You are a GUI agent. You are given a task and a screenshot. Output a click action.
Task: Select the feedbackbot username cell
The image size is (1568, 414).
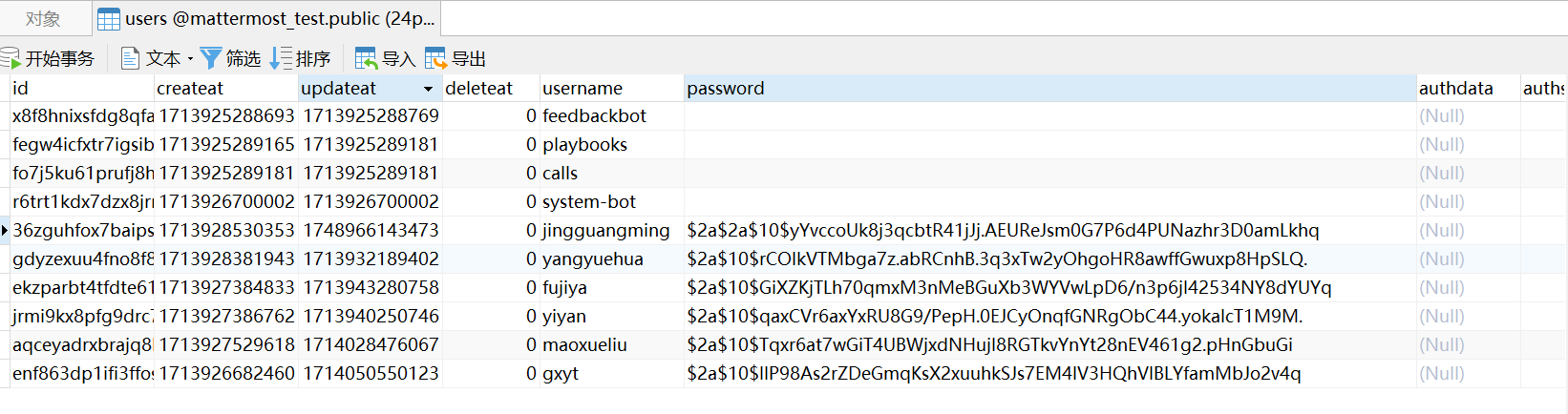tap(595, 115)
